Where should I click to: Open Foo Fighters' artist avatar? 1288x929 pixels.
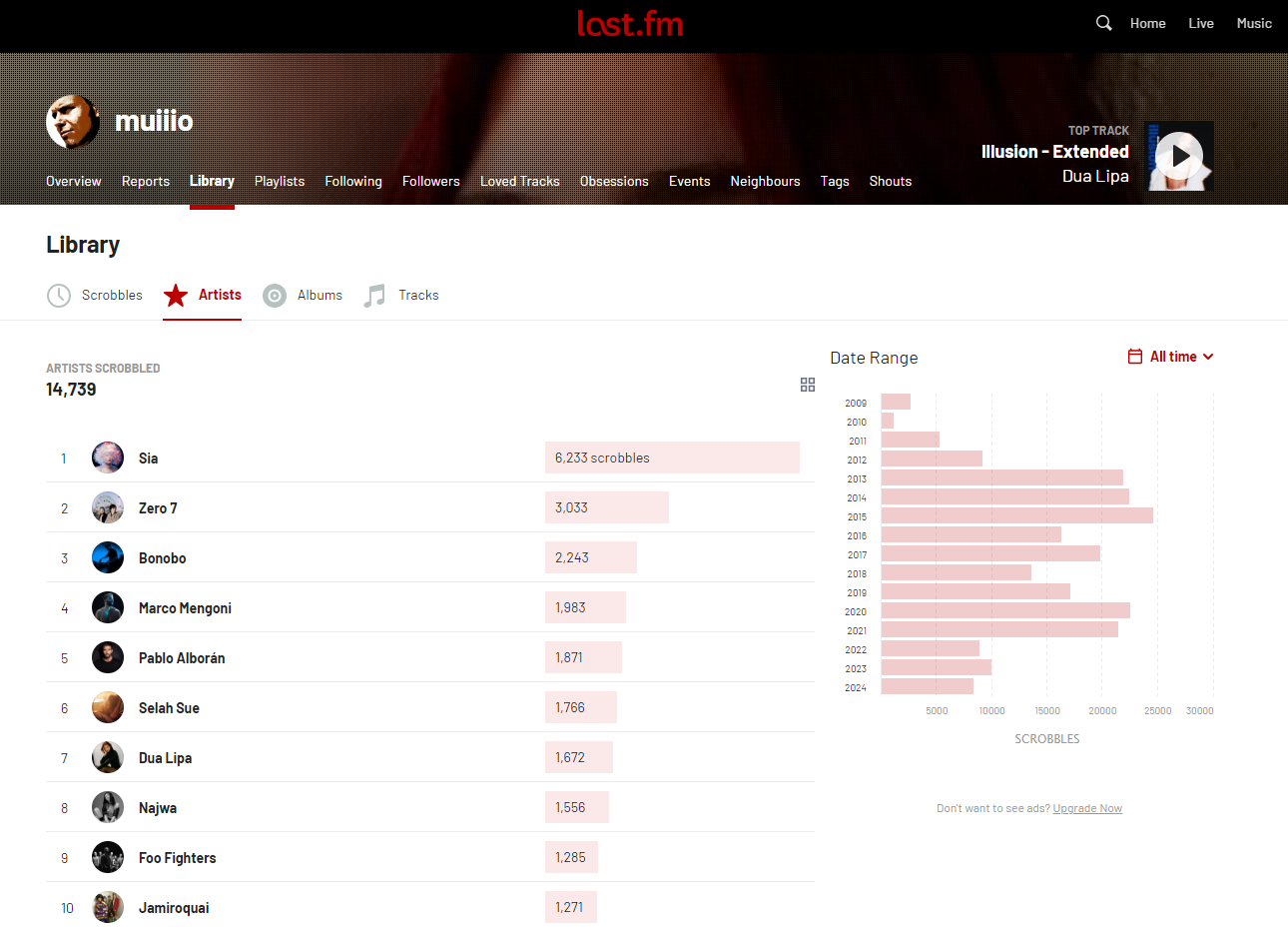(x=108, y=857)
